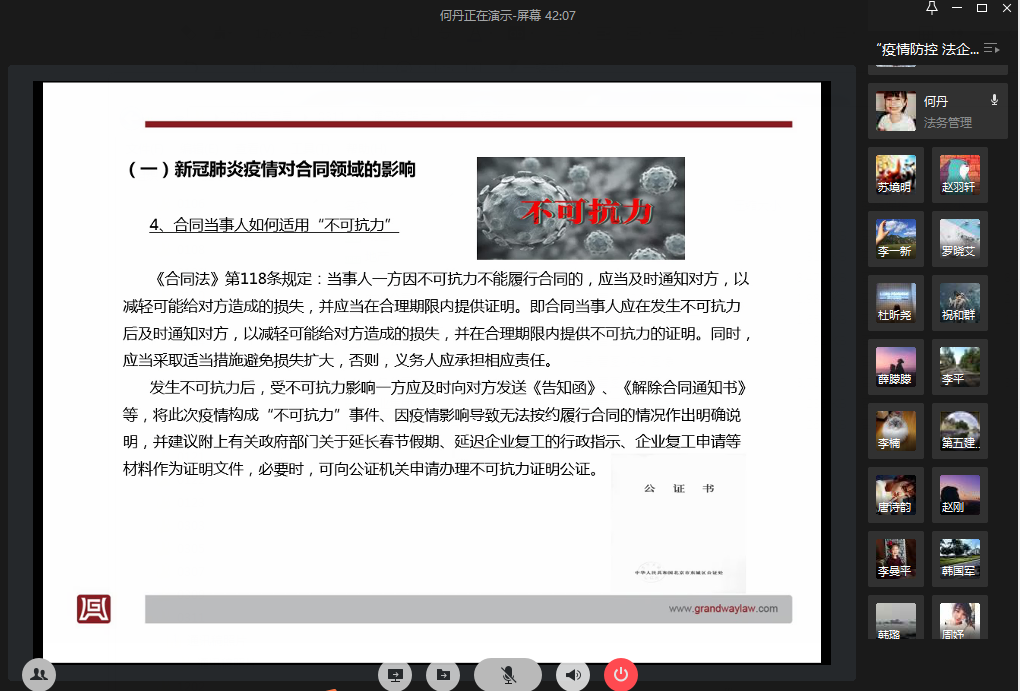Start screen sharing from bottom toolbar
This screenshot has width=1020, height=691.
395,675
